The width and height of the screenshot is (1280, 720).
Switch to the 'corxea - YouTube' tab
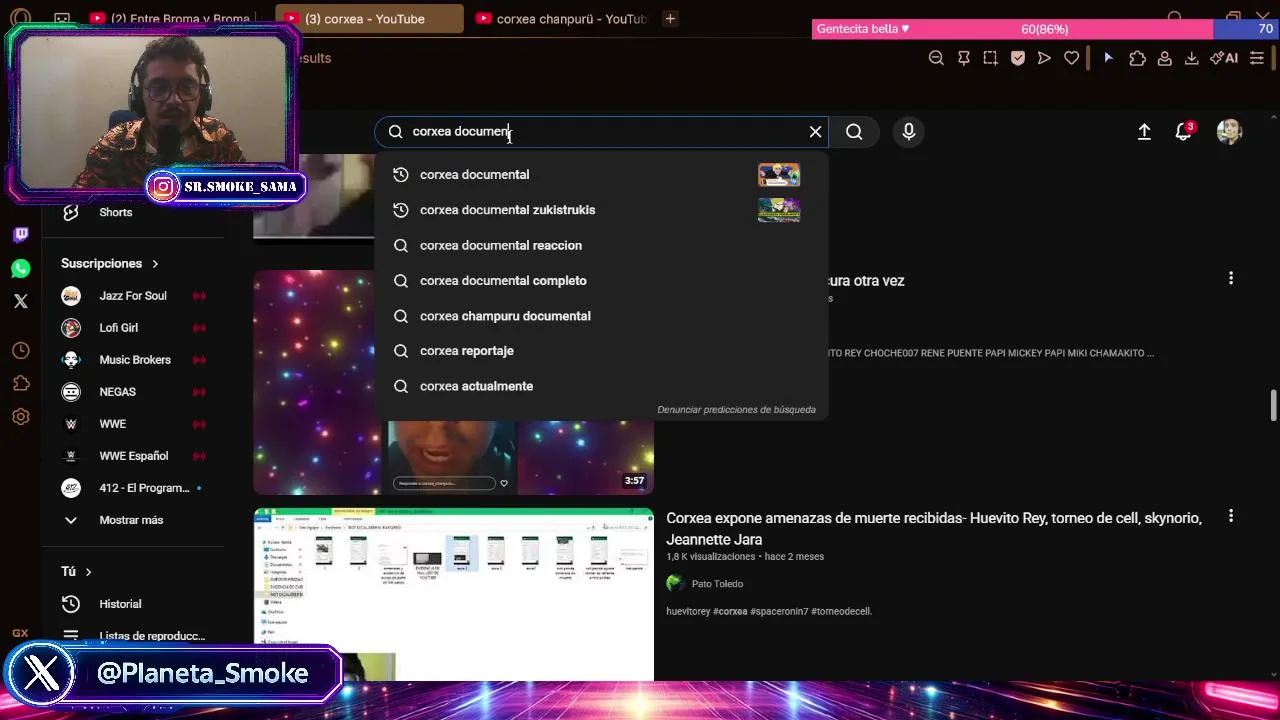pos(369,19)
